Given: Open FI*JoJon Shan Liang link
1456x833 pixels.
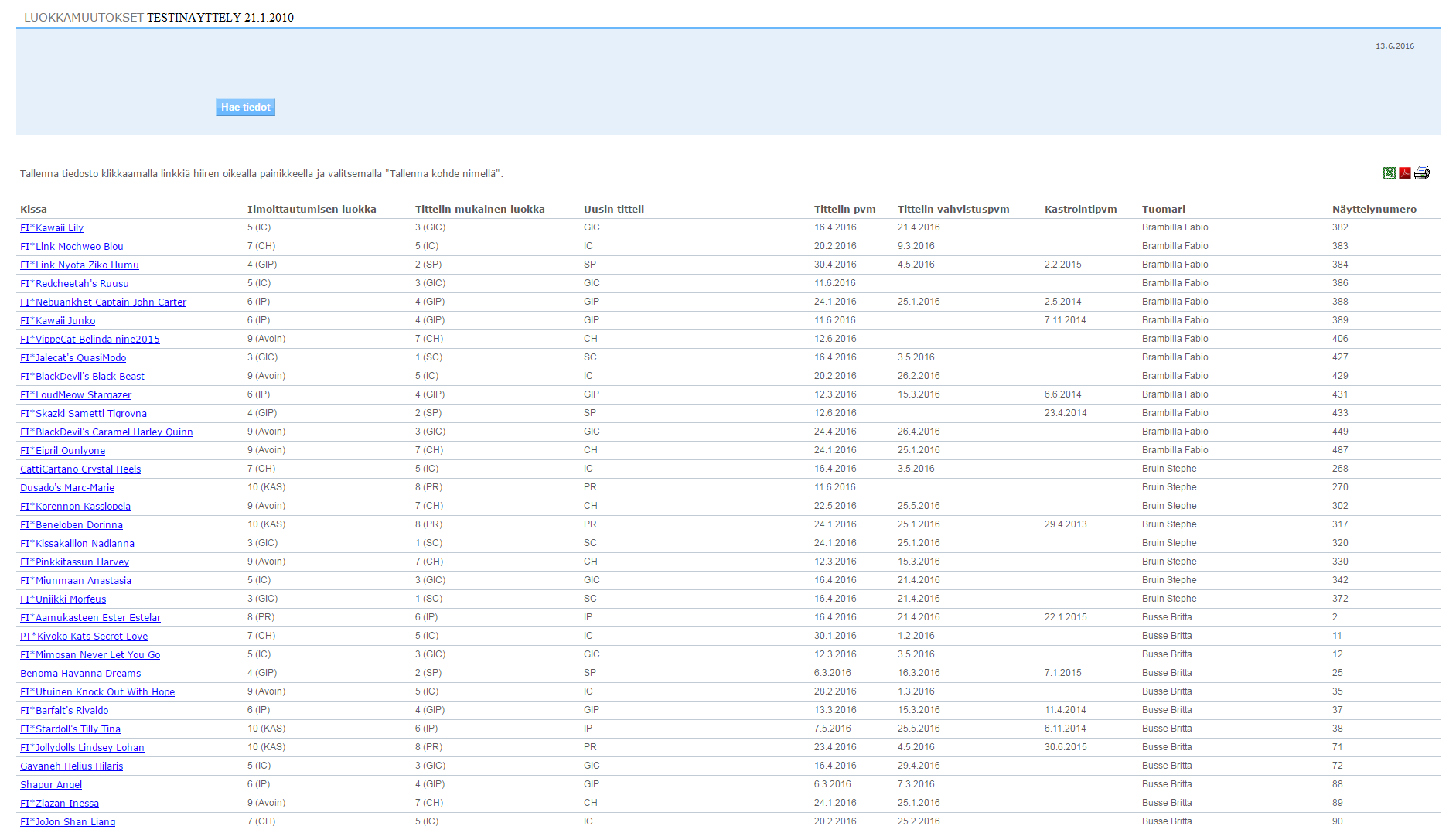Looking at the screenshot, I should [67, 822].
